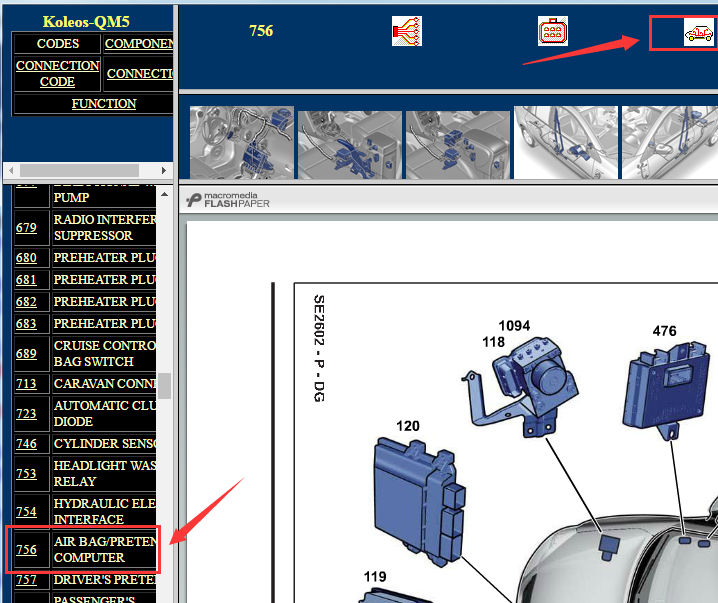The image size is (718, 603).
Task: Open the component location car icon
Action: point(699,32)
